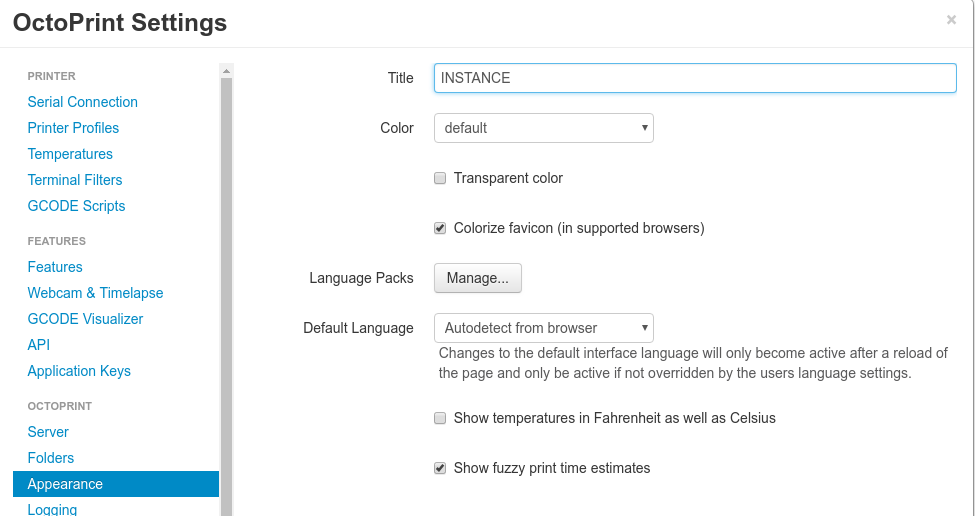This screenshot has width=975, height=516.
Task: Open the Color dropdown
Action: (x=543, y=128)
